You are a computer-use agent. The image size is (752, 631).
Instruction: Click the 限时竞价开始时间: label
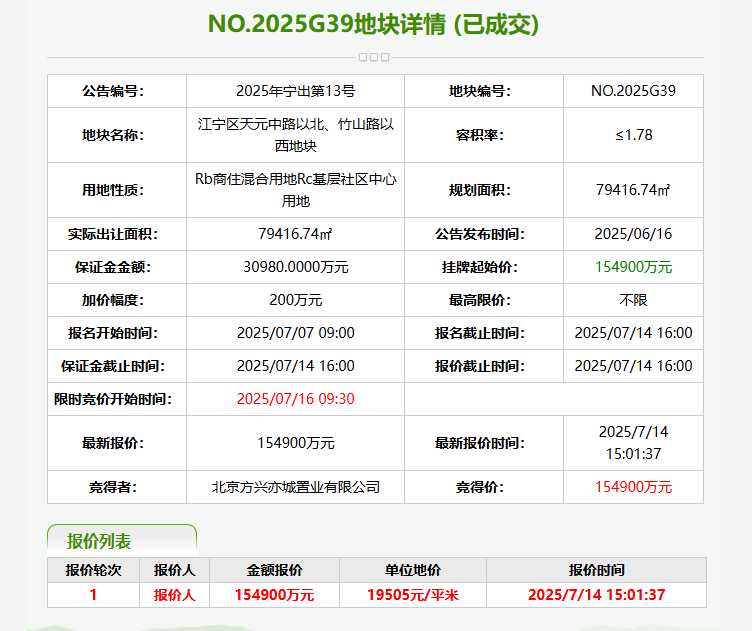113,399
